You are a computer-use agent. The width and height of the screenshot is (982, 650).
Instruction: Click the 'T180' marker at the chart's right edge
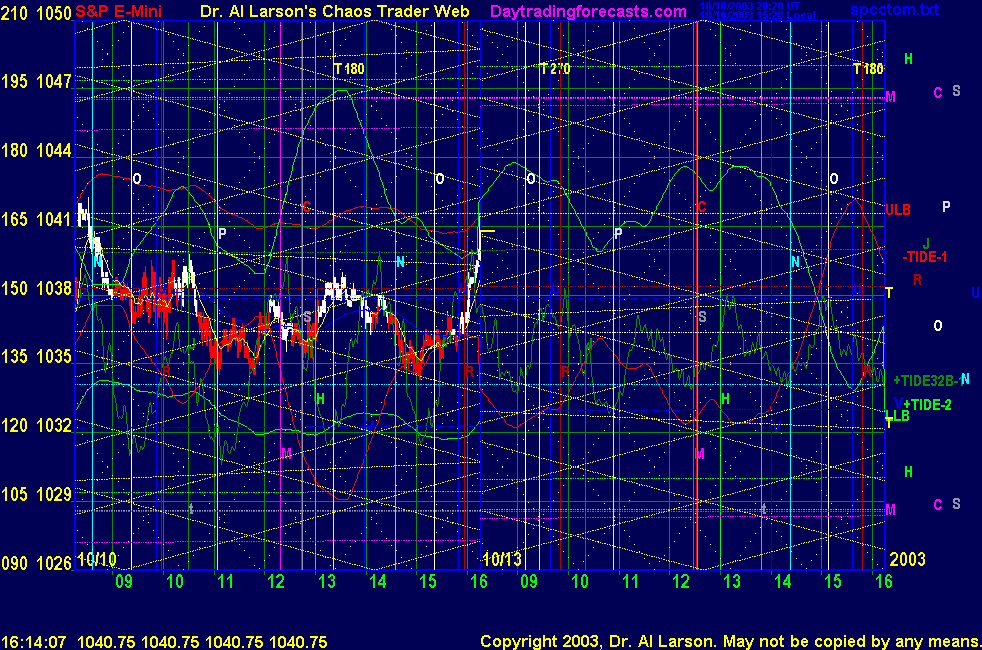click(x=868, y=69)
